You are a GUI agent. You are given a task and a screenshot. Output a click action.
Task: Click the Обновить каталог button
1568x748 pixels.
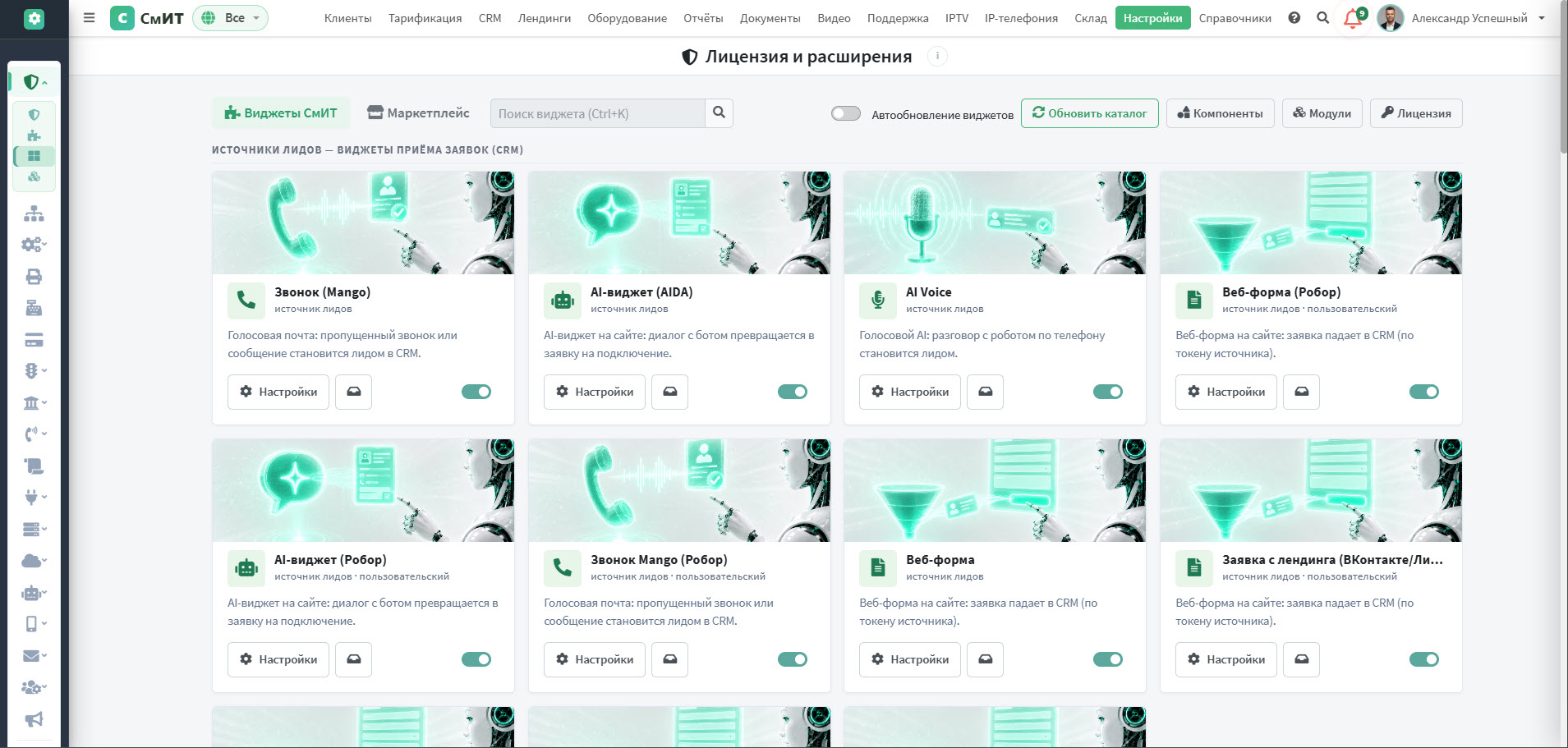[x=1090, y=113]
